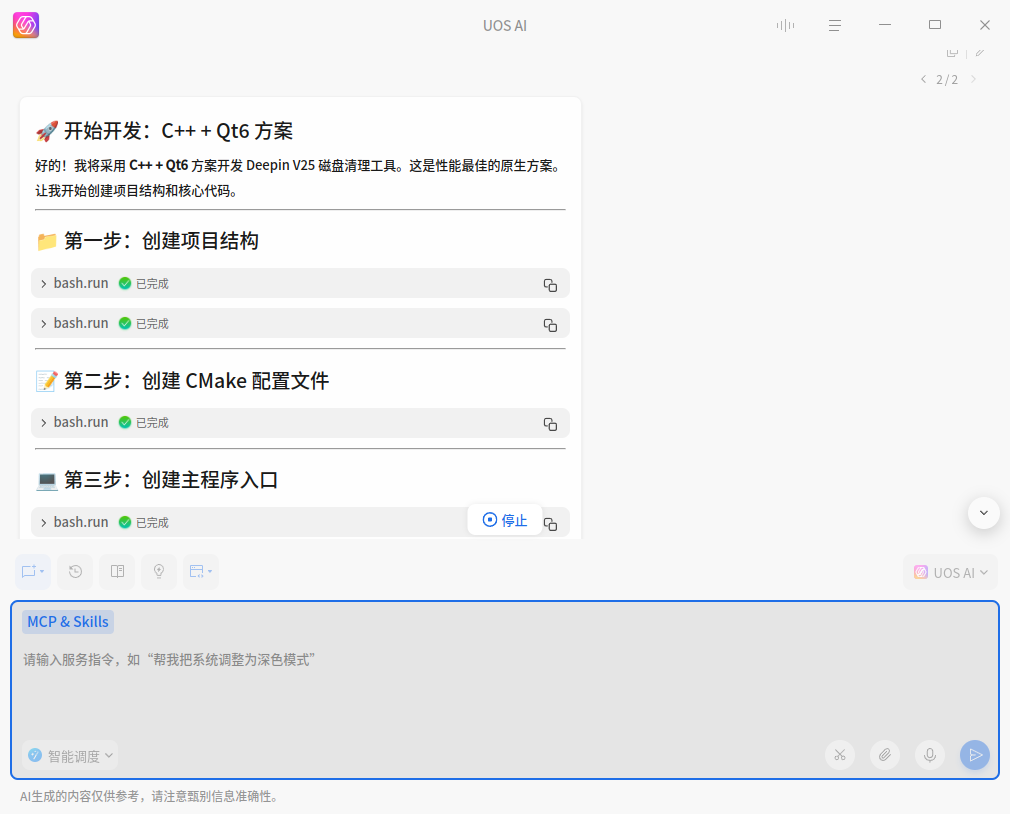Click the scissors screenshot icon
This screenshot has width=1010, height=814.
coord(840,755)
